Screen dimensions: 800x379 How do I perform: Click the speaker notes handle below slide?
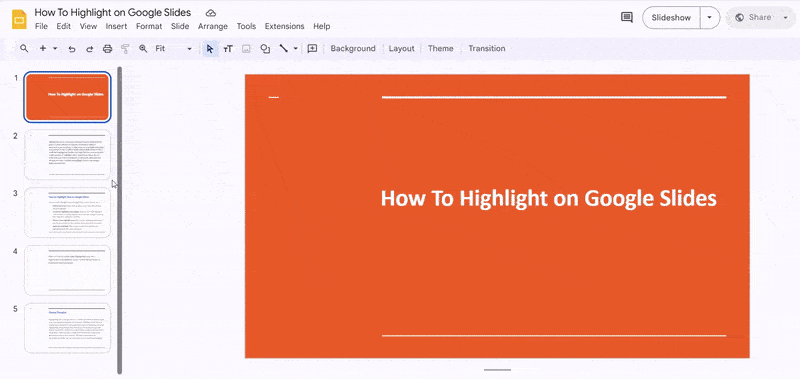pos(497,370)
